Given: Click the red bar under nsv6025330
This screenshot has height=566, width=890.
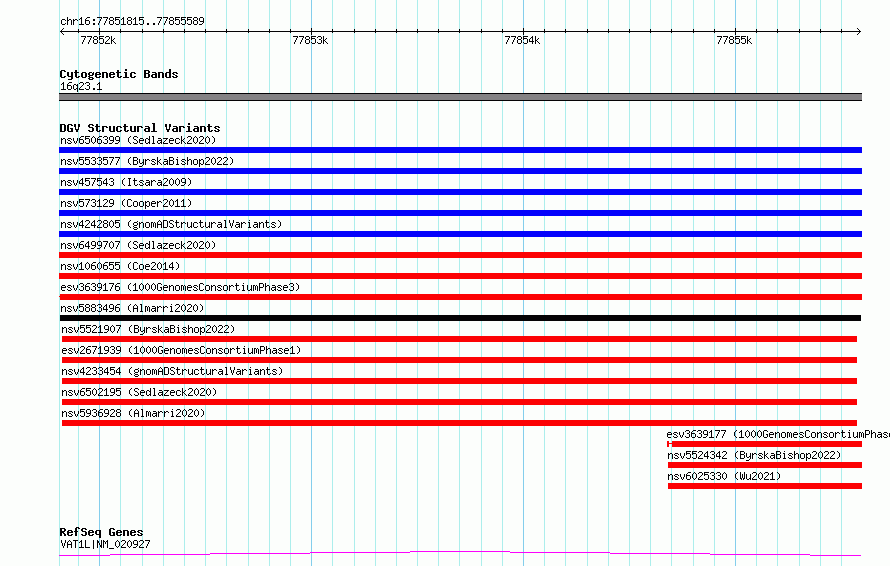Looking at the screenshot, I should tap(765, 486).
